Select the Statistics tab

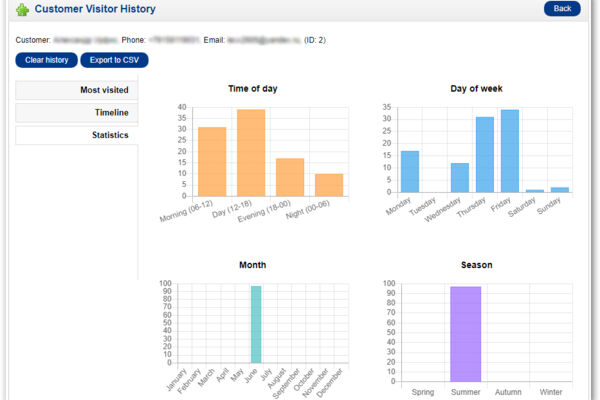[77, 135]
